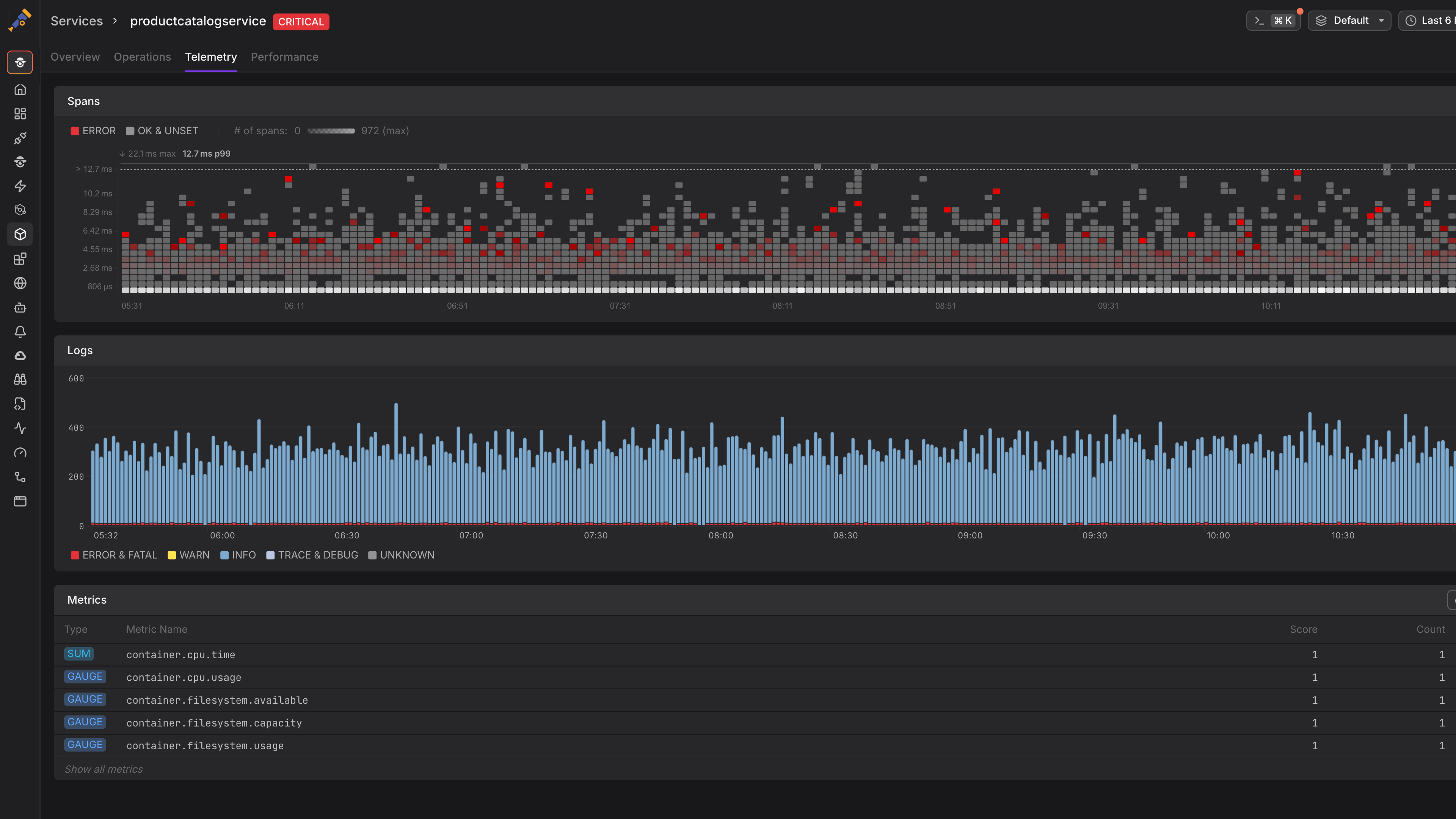The image size is (1456, 819).
Task: Click the SUM type badge
Action: 78,654
